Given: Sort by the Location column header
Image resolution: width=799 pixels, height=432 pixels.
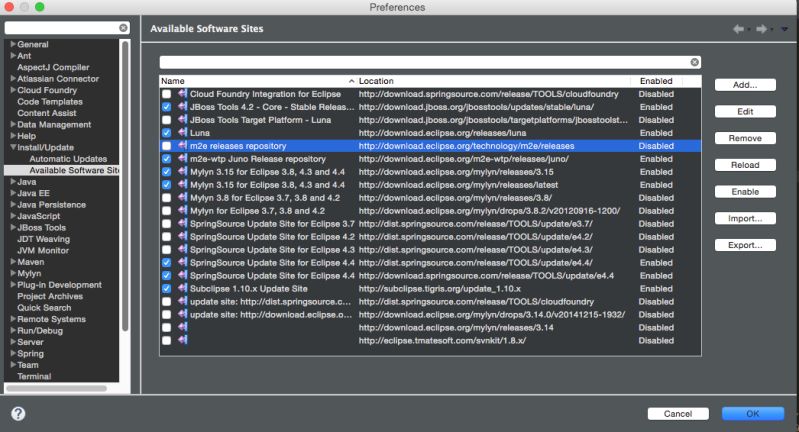Looking at the screenshot, I should coord(493,81).
